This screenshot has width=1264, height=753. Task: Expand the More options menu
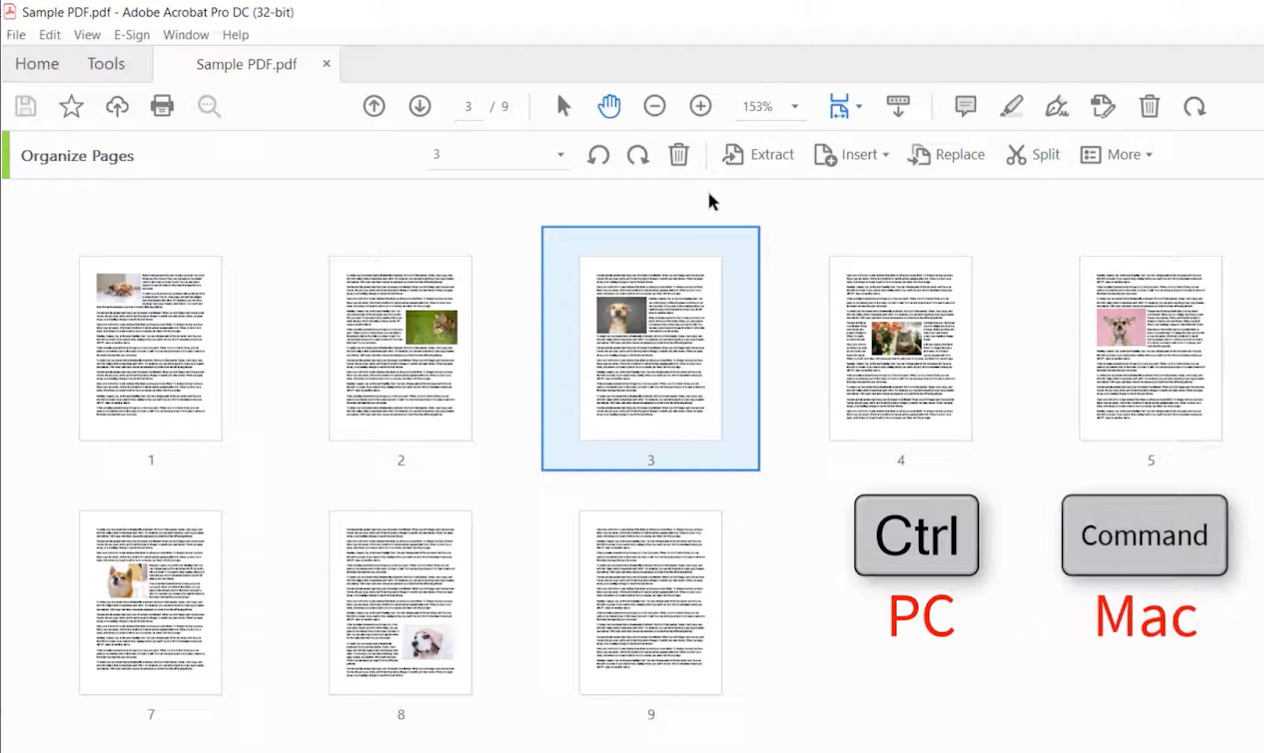click(x=1117, y=154)
